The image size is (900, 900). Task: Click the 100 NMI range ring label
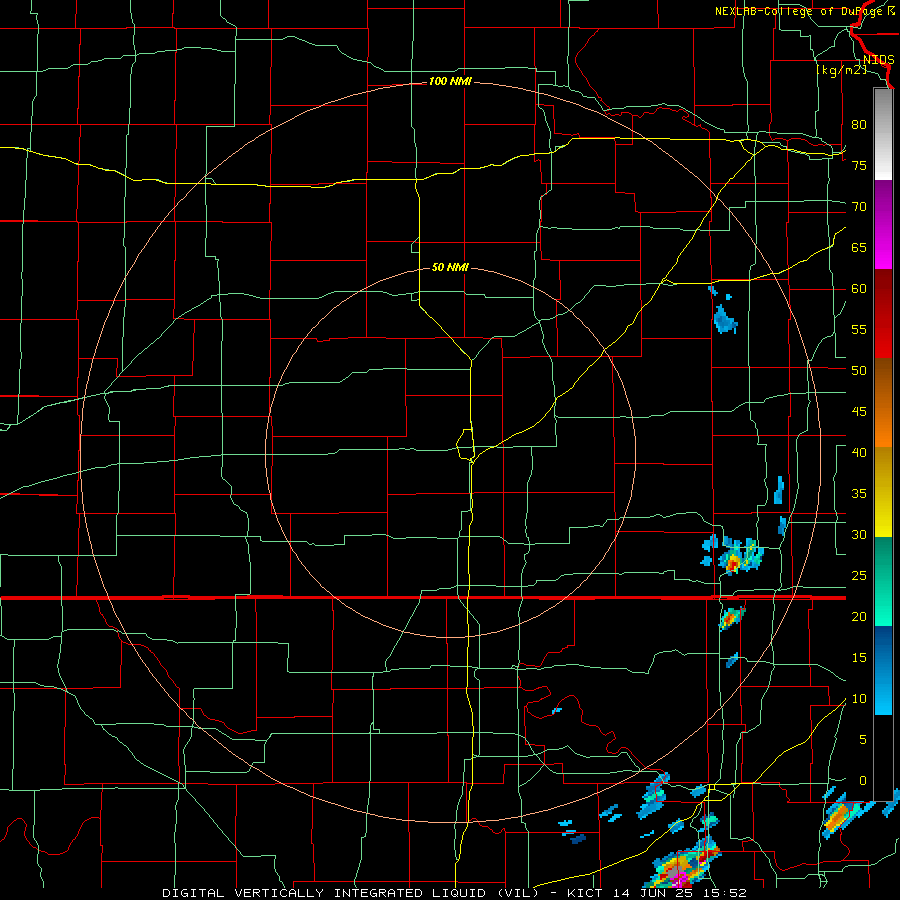[x=450, y=82]
